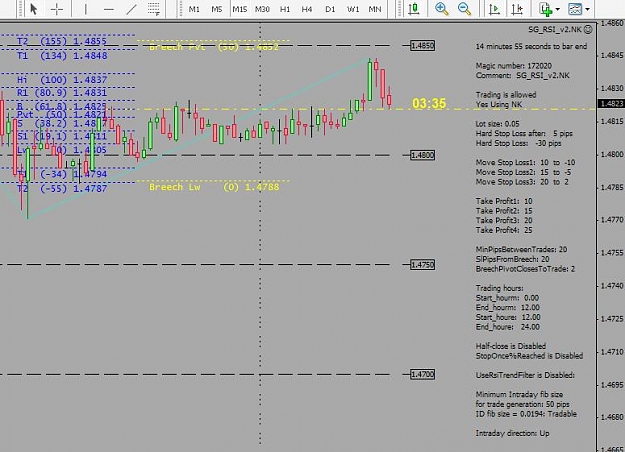Open the chart templates menu
This screenshot has width=625, height=452.
click(575, 9)
